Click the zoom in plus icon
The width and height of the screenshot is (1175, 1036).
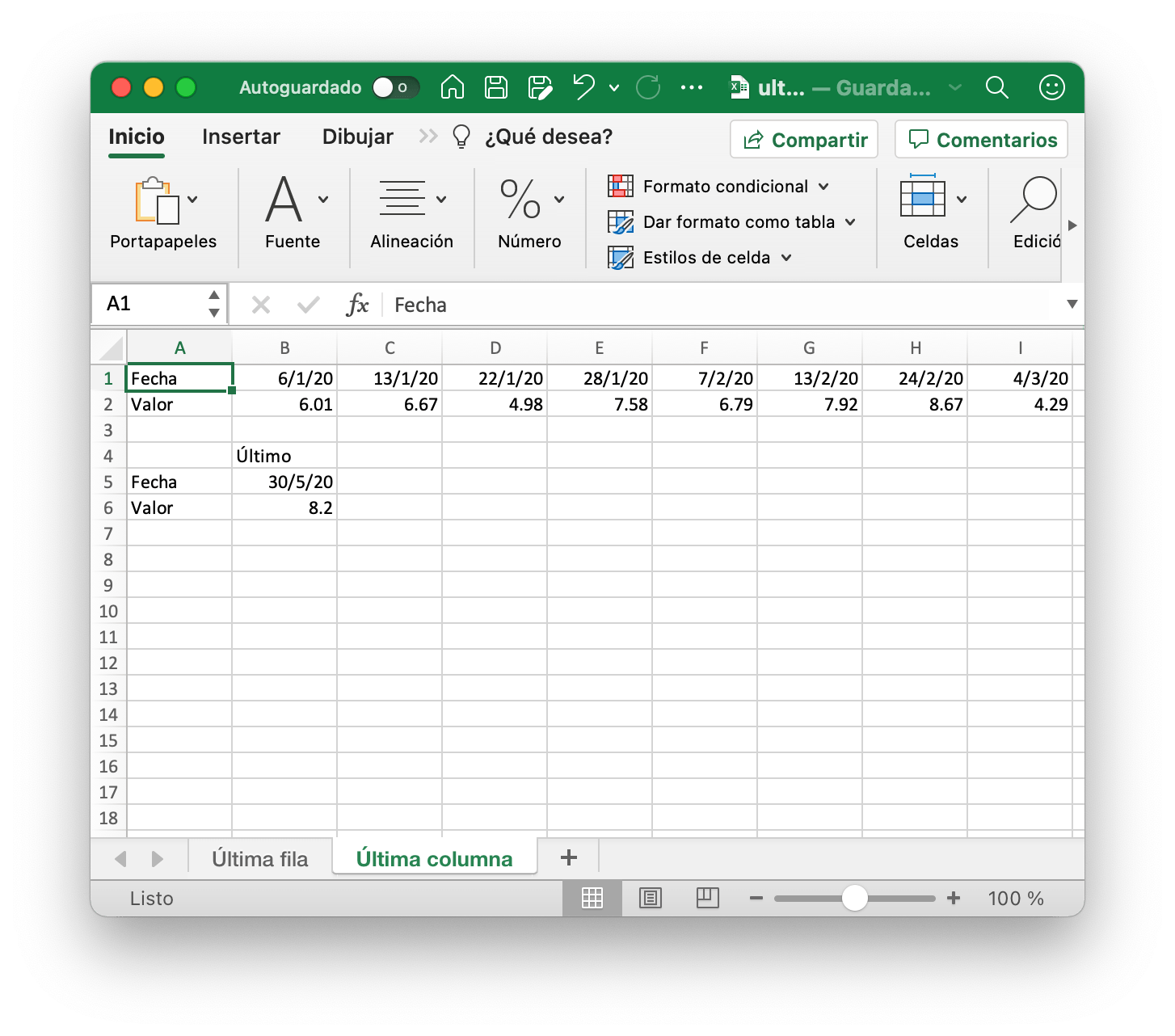click(954, 898)
